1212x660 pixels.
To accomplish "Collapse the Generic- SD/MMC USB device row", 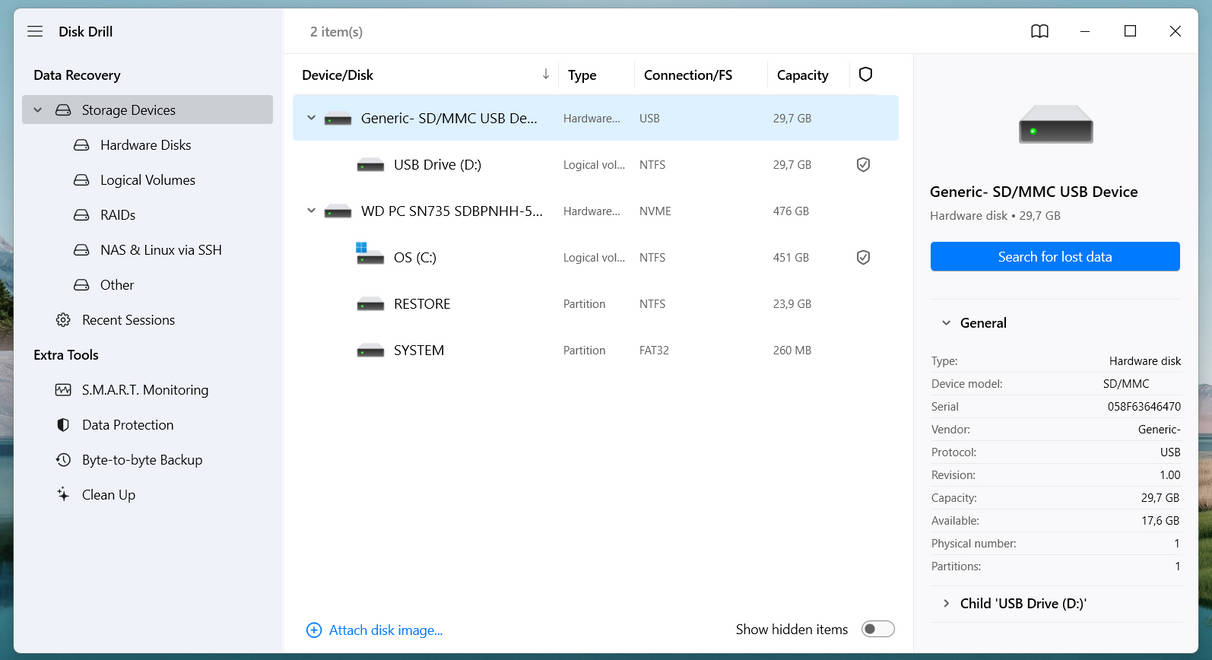I will [x=311, y=118].
